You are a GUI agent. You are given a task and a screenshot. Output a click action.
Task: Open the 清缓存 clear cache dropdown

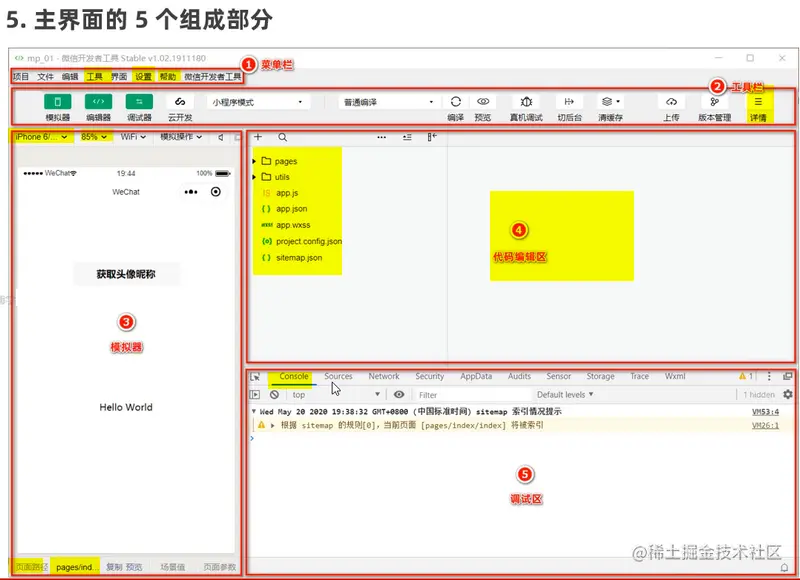click(610, 102)
